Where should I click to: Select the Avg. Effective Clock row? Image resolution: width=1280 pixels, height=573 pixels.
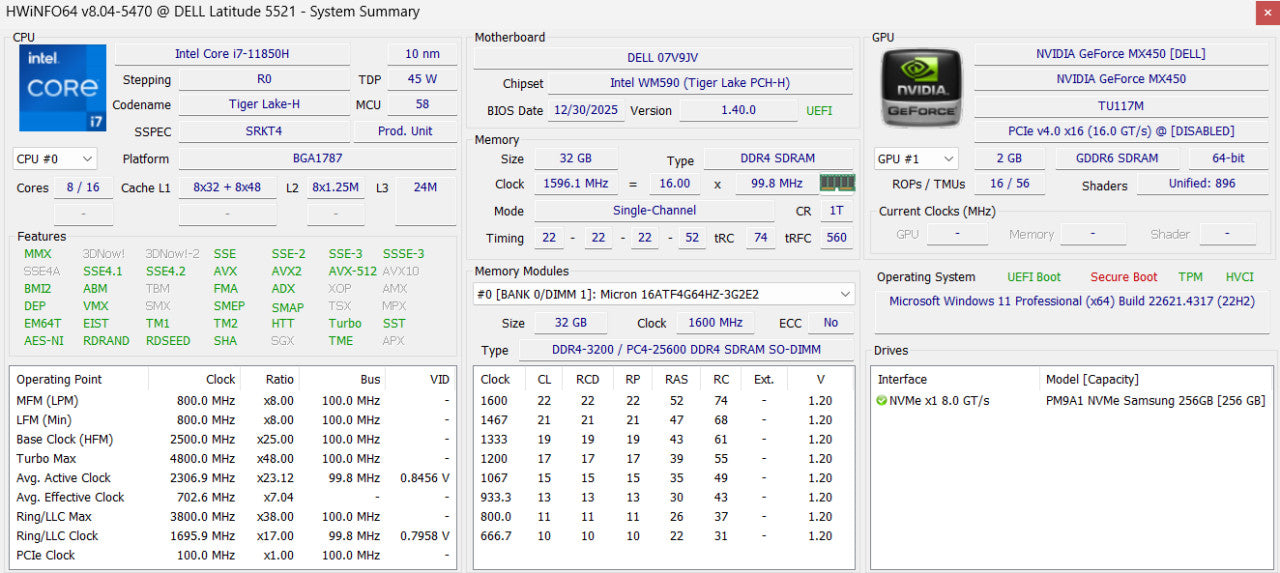tap(233, 498)
